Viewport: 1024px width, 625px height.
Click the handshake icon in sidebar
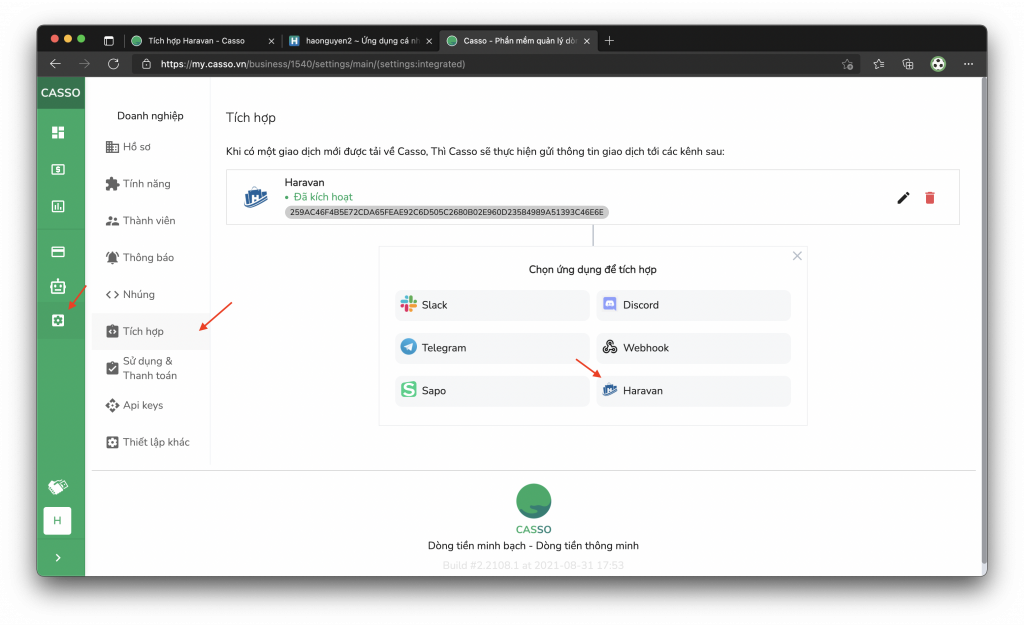click(58, 487)
